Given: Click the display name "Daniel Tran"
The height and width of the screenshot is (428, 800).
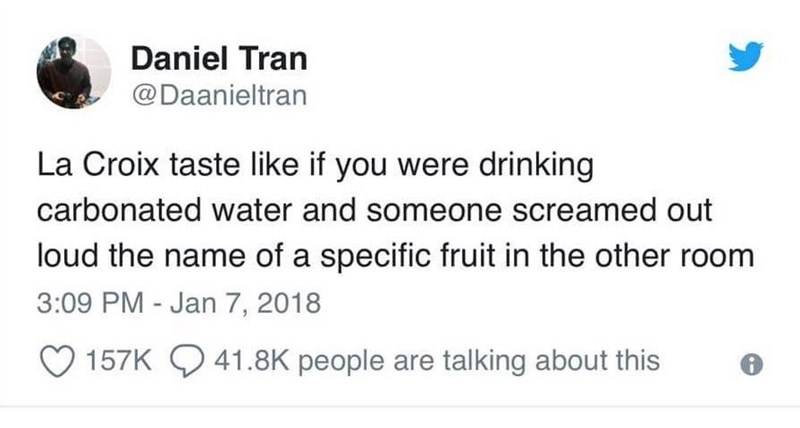Looking at the screenshot, I should [218, 60].
